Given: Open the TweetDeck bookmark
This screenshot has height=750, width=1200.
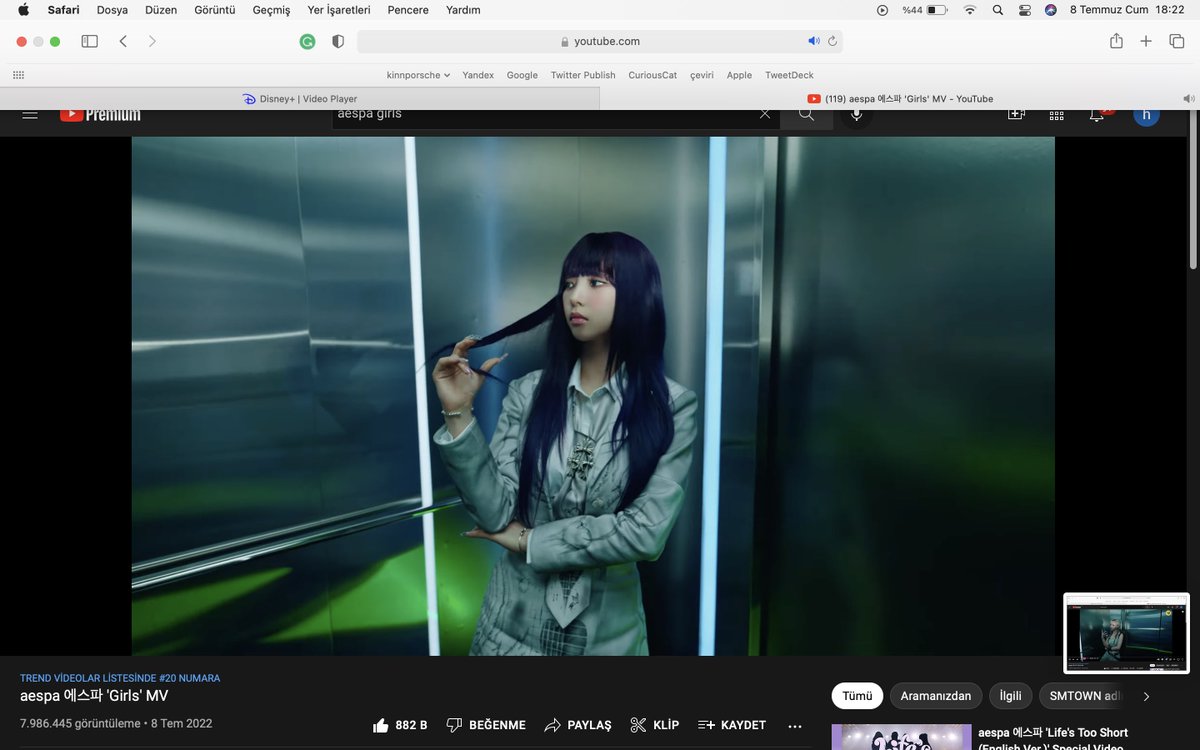Looking at the screenshot, I should click(x=789, y=75).
